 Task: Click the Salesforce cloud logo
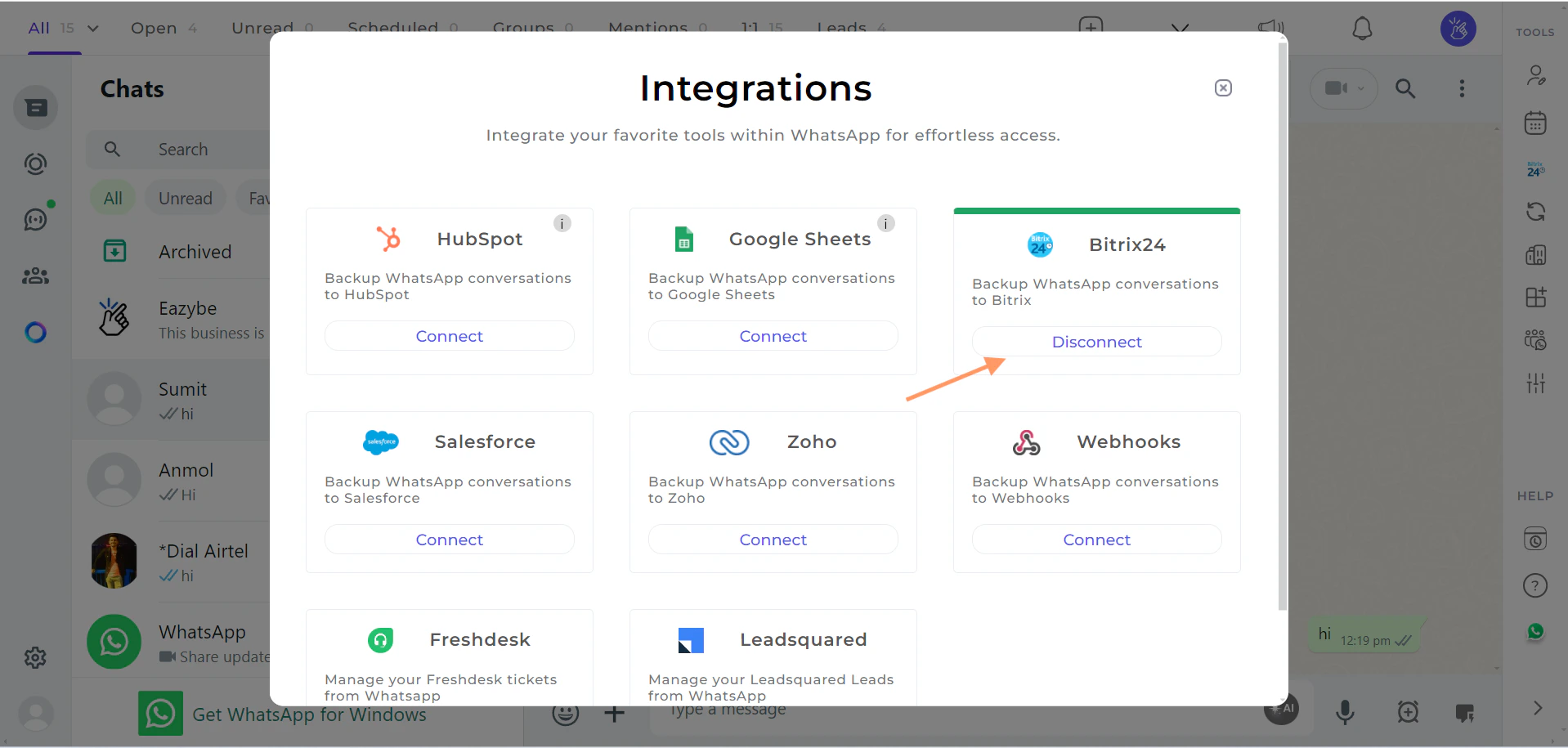[381, 441]
